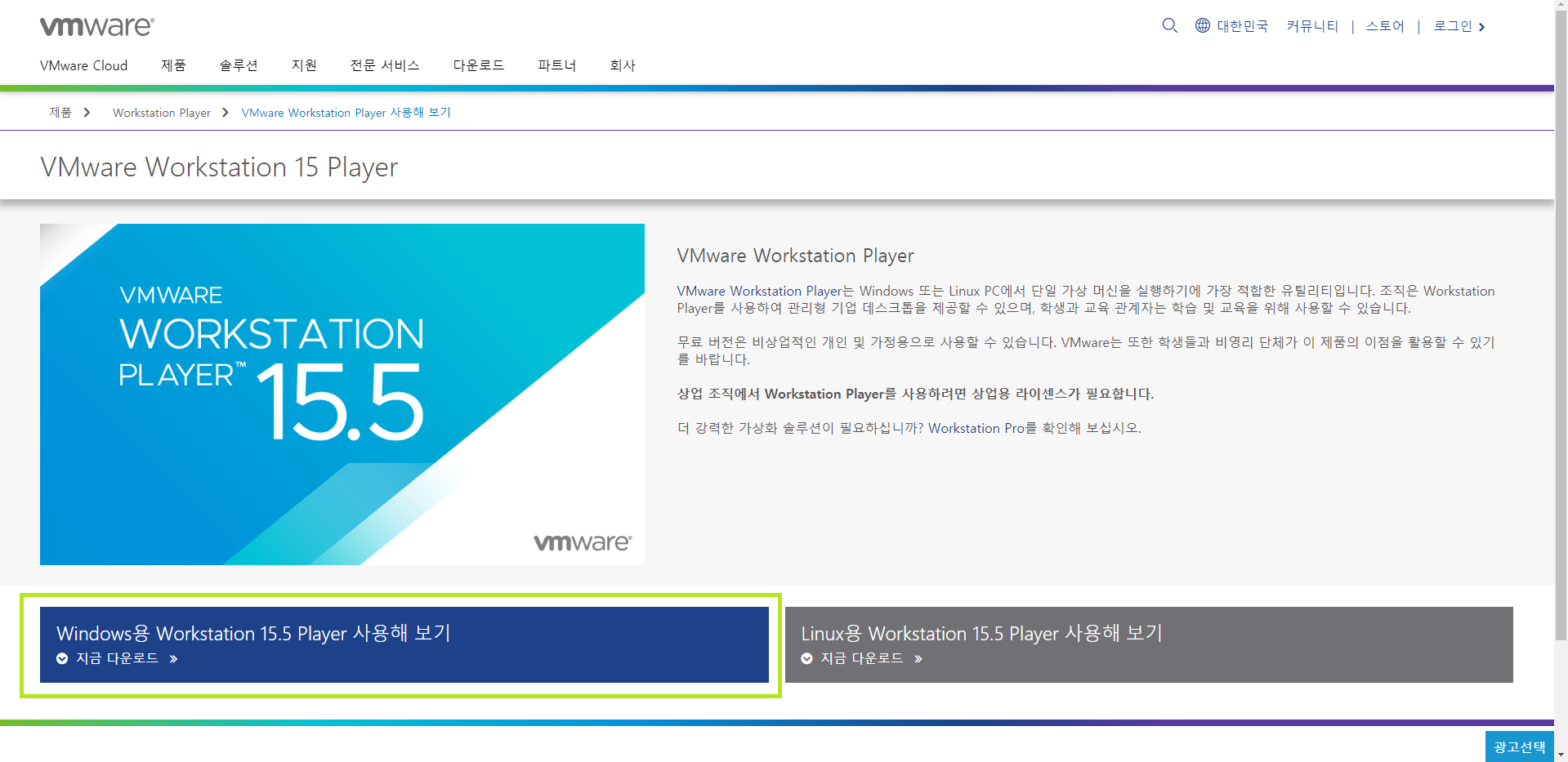Open the 전문 서비스 menu
This screenshot has height=762, width=1568.
385,65
